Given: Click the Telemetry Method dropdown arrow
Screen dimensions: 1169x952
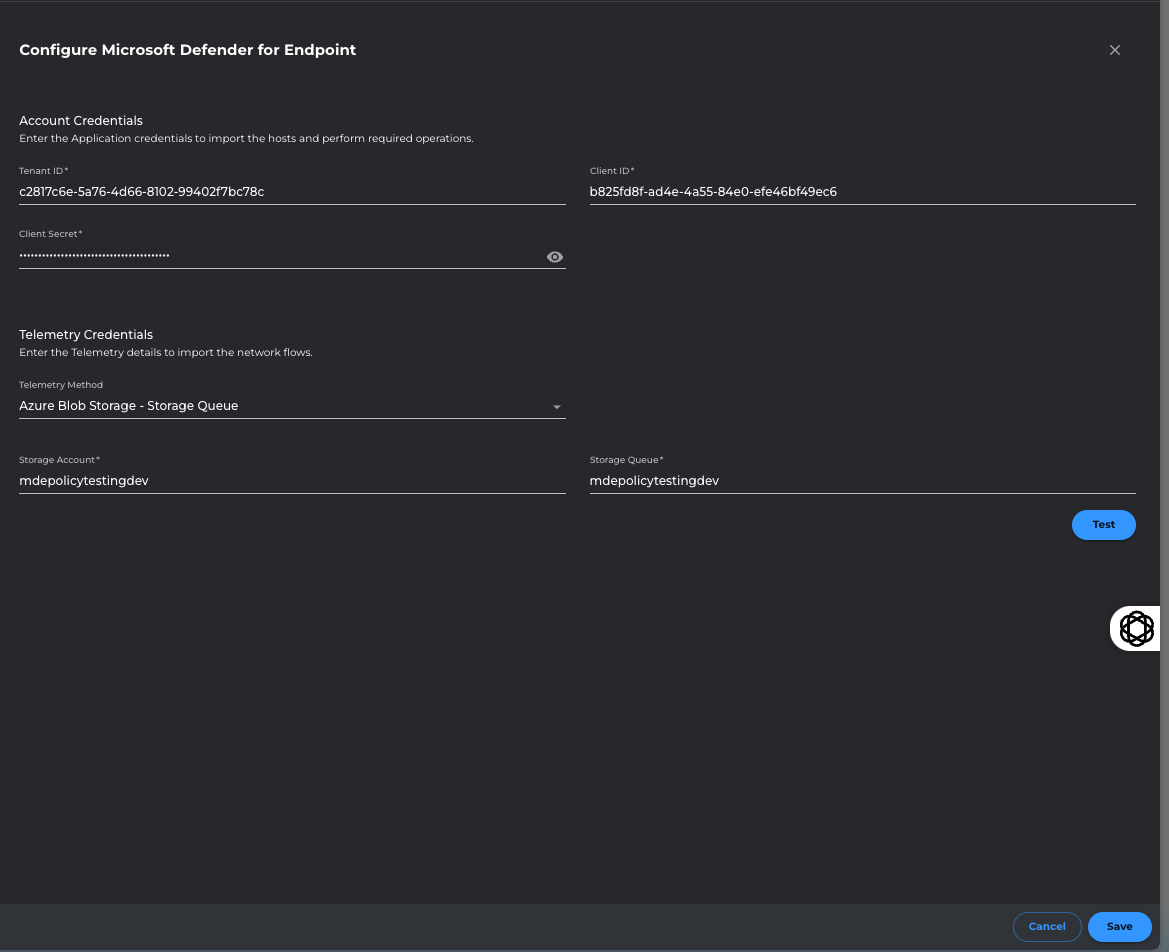Looking at the screenshot, I should pyautogui.click(x=557, y=407).
